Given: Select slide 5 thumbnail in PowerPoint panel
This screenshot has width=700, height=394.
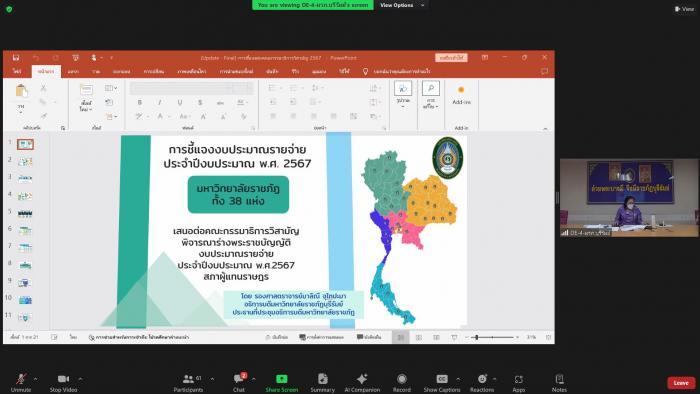Looking at the screenshot, I should [25, 214].
